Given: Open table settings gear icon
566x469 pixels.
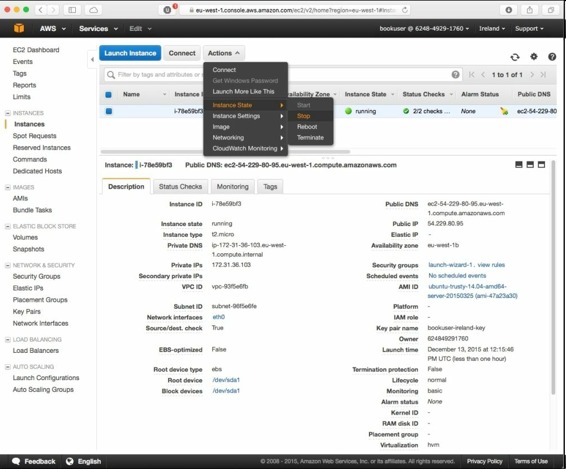Looking at the screenshot, I should pyautogui.click(x=534, y=56).
